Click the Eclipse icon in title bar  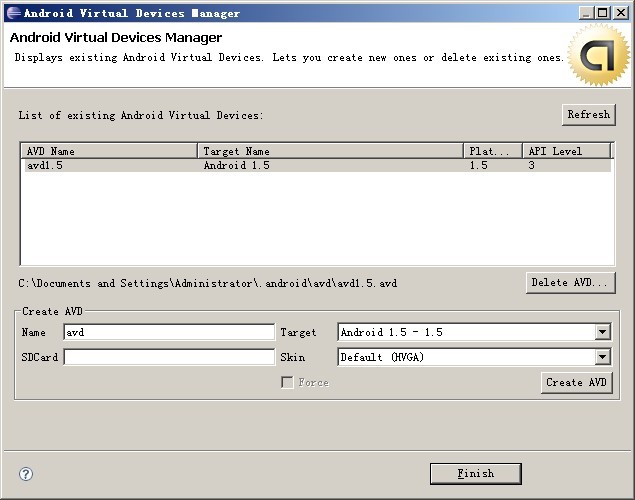pyautogui.click(x=13, y=13)
